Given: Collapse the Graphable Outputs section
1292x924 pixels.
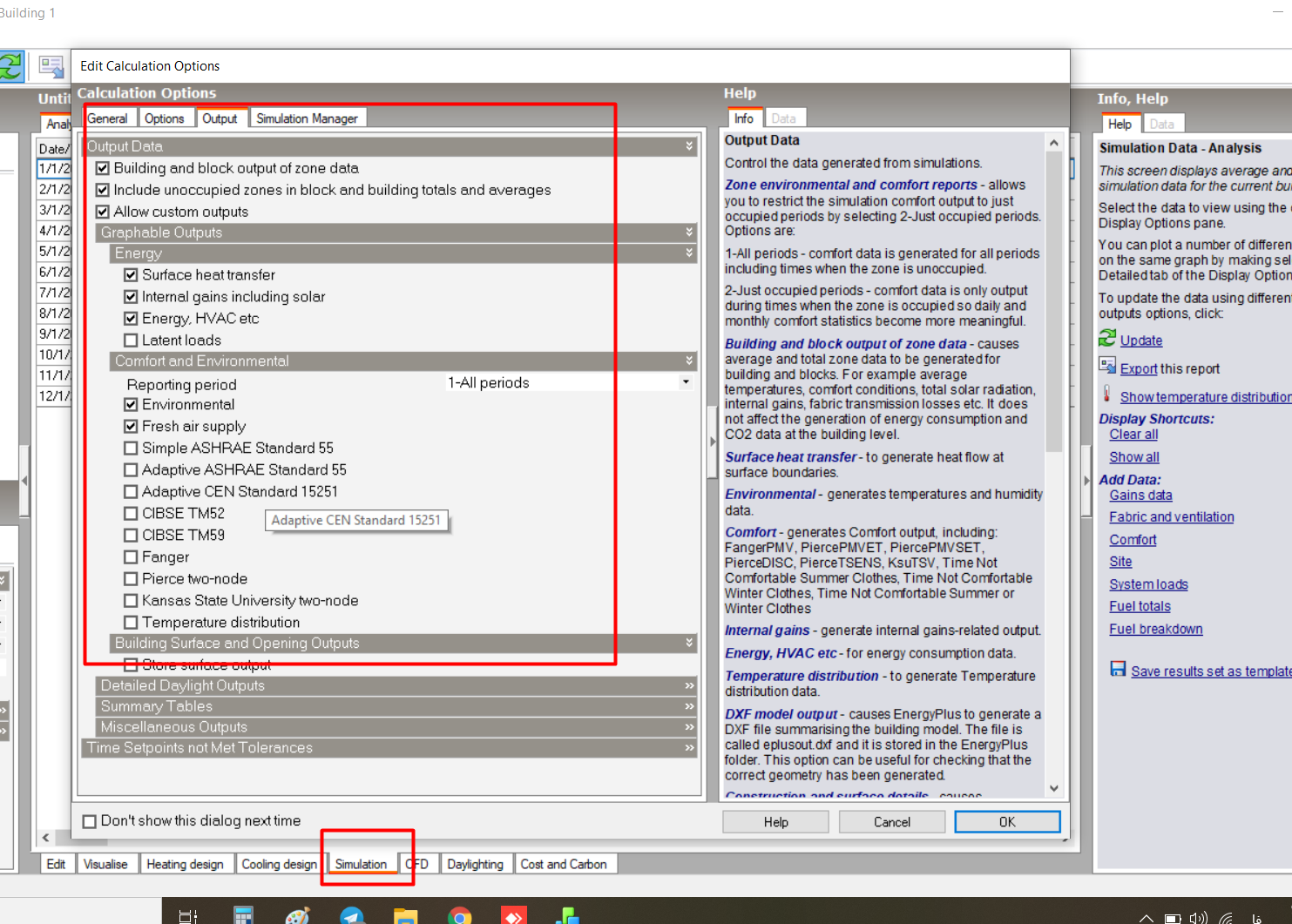Looking at the screenshot, I should pyautogui.click(x=396, y=233).
